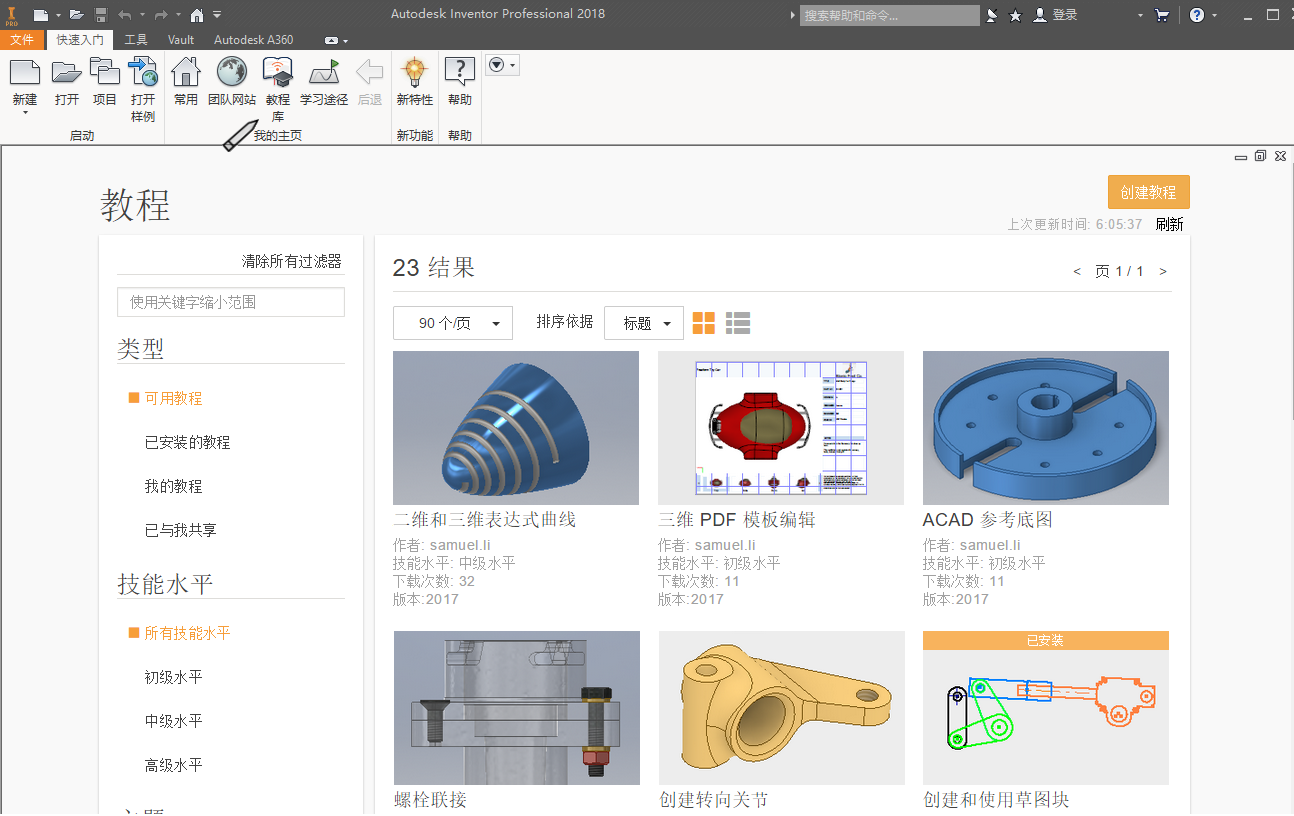Switch to the 工具 ribbon tab

click(136, 40)
